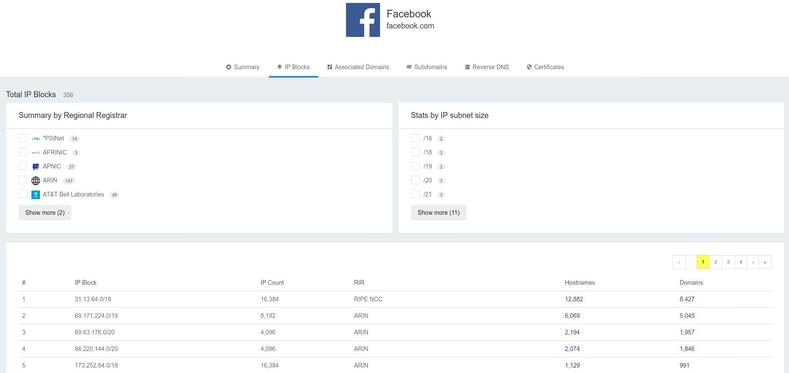Viewport: 789px width, 373px height.
Task: Click the IP Block column header
Action: (x=86, y=282)
